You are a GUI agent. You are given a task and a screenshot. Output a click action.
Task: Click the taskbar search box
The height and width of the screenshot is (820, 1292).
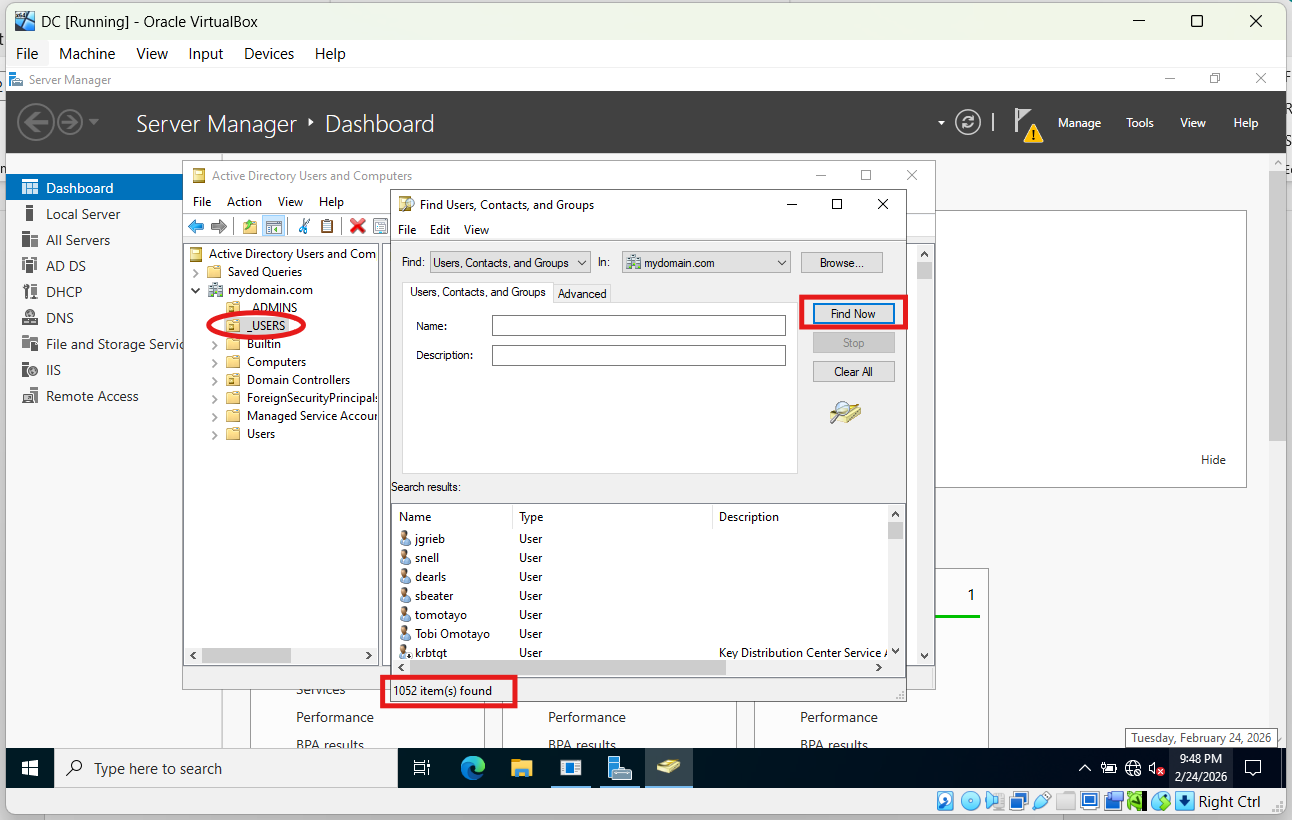[x=228, y=768]
